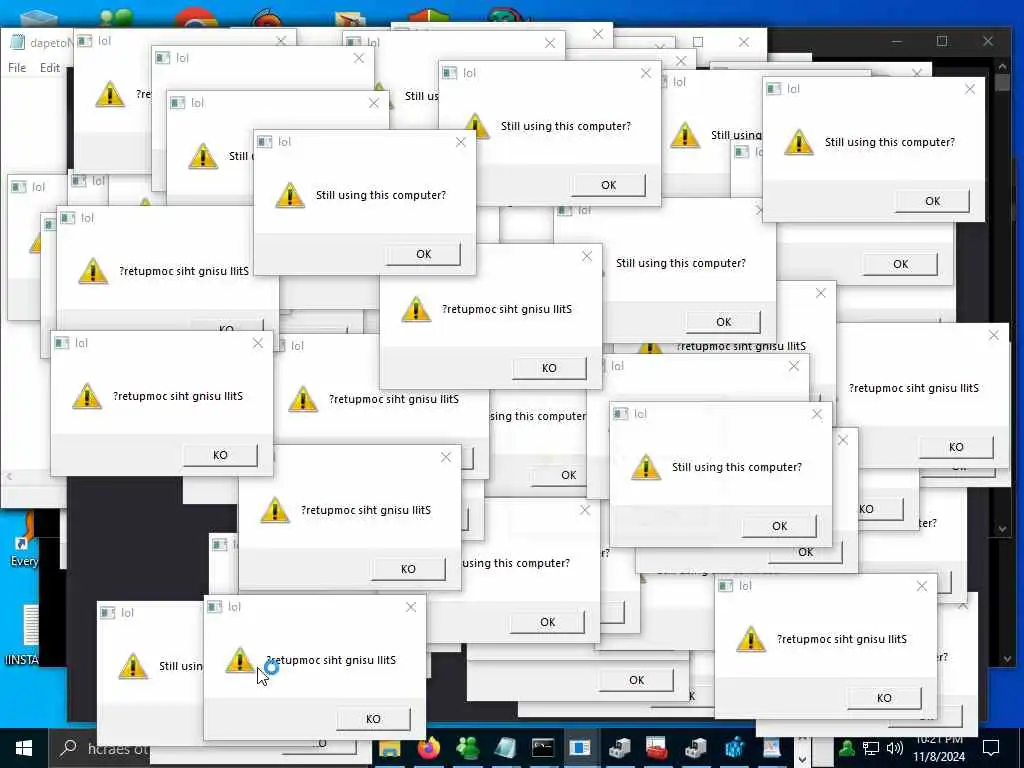
Task: Open the paint-style icon before tray chevron
Action: tap(772, 748)
